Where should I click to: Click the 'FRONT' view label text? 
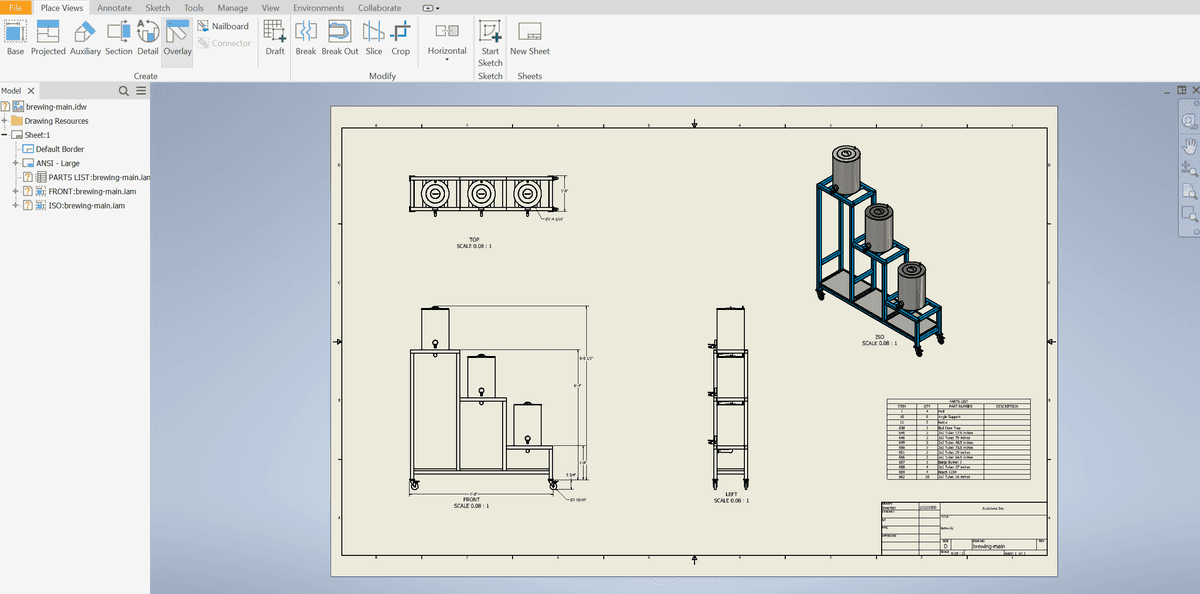point(471,499)
